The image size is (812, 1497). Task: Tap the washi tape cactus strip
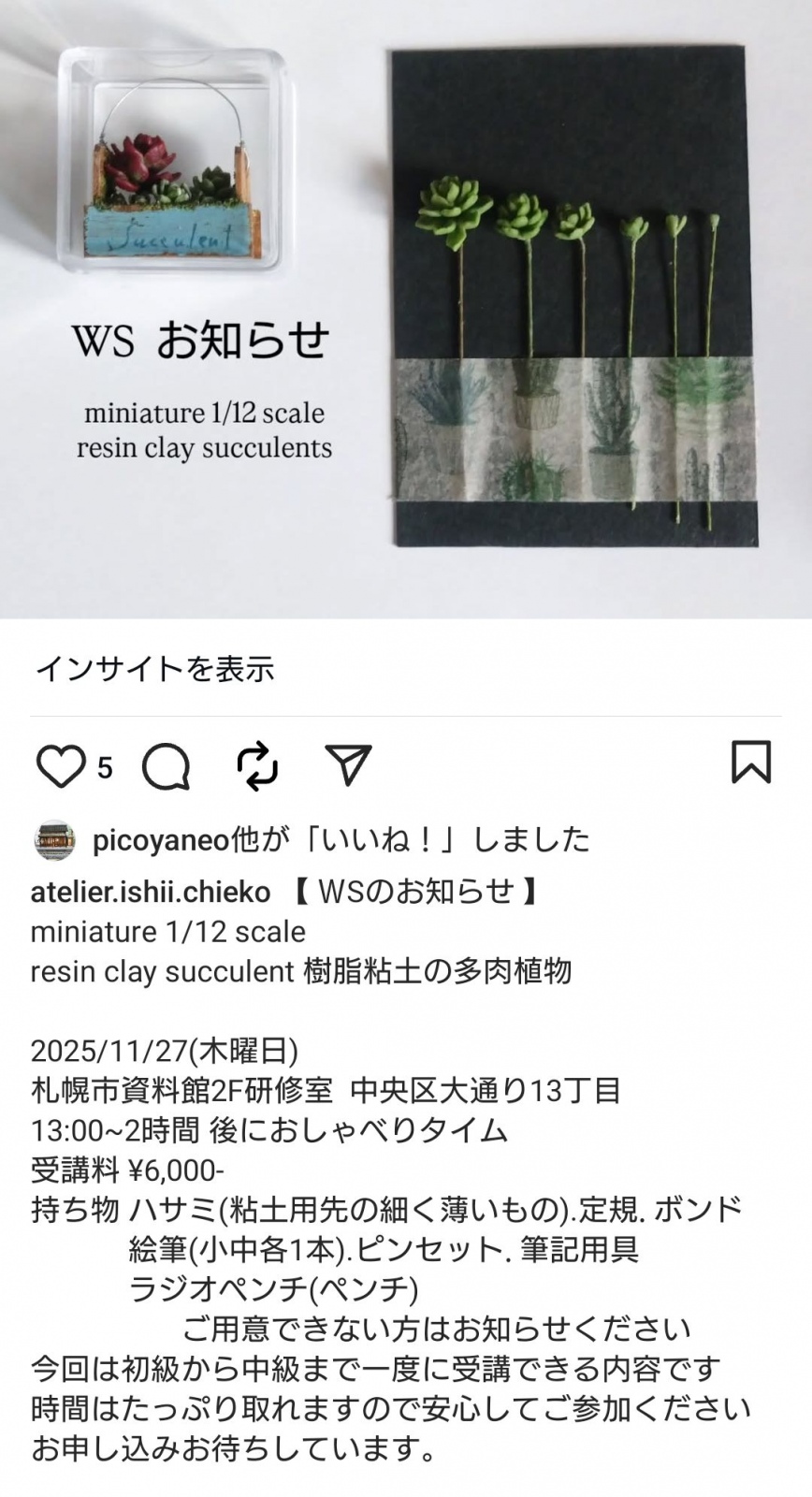point(573,429)
